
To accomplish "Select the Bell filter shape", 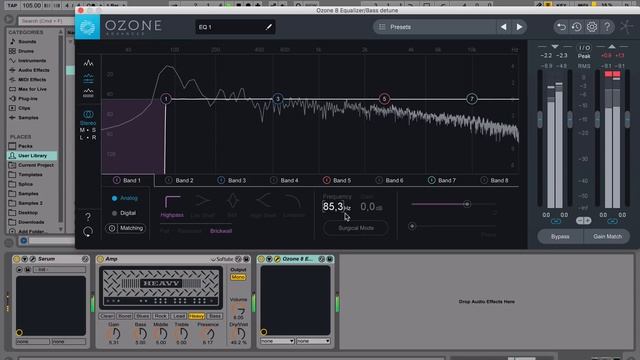I will tap(232, 206).
